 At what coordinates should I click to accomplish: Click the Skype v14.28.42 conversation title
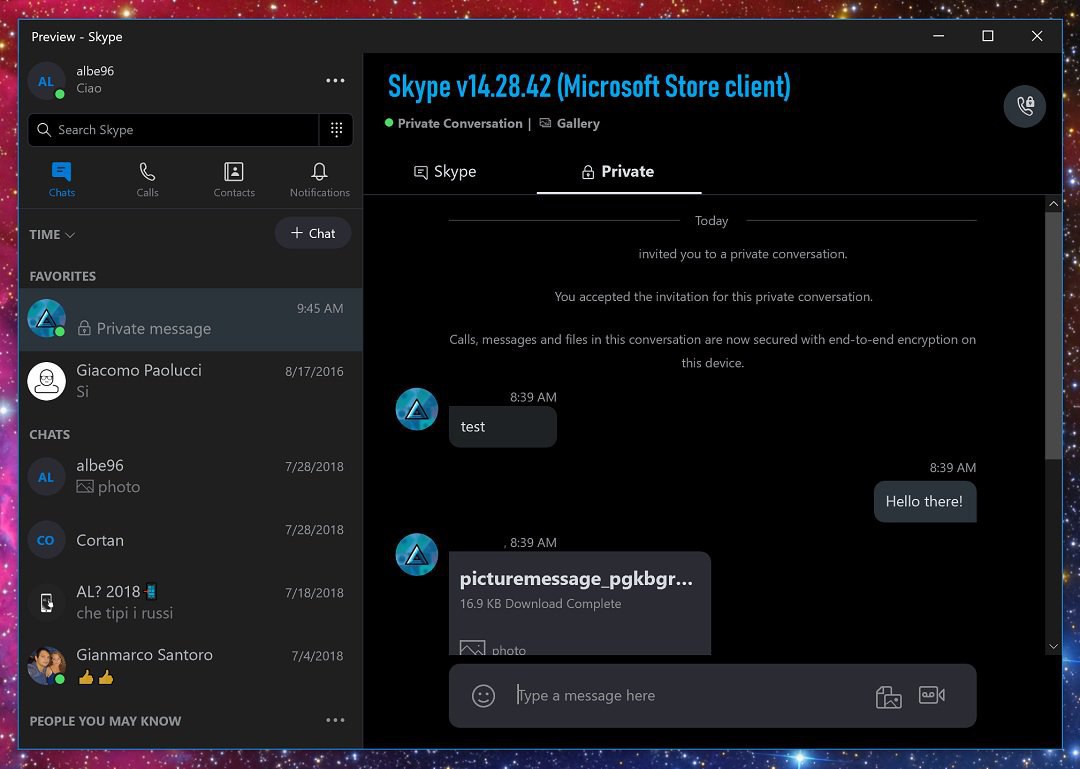[x=589, y=87]
